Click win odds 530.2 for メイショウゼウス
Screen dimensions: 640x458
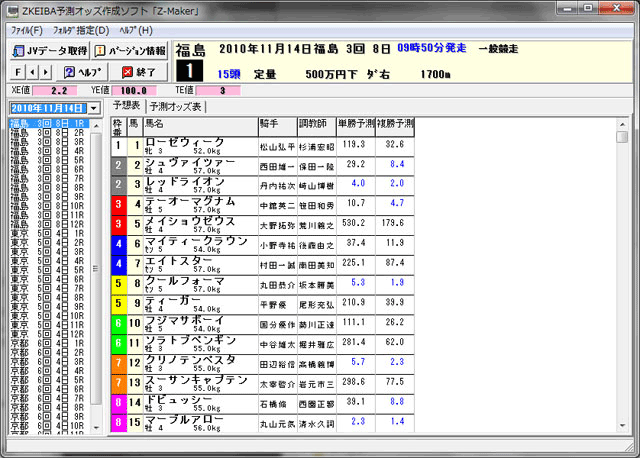[353, 223]
